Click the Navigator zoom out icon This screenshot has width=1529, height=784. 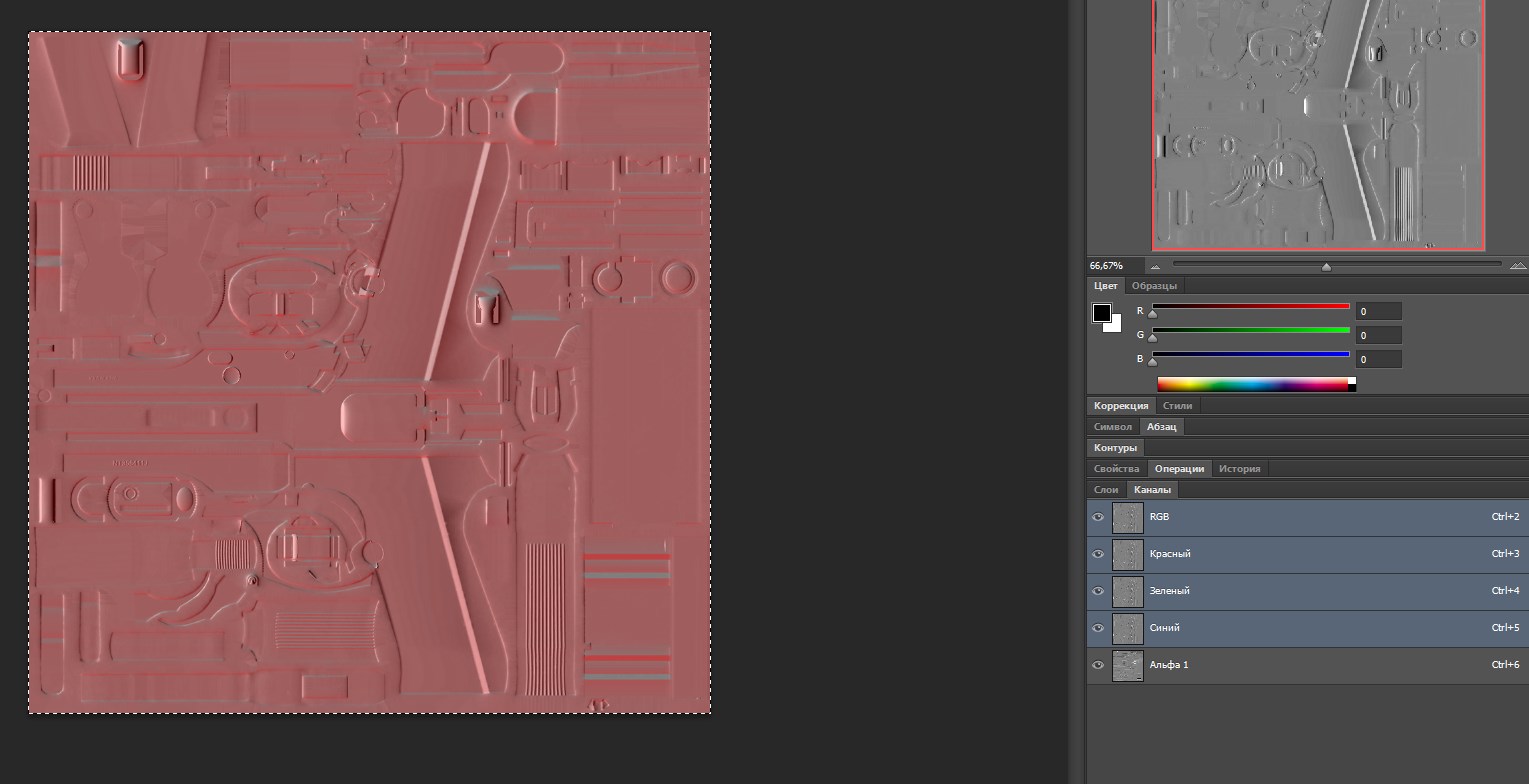click(x=1155, y=266)
